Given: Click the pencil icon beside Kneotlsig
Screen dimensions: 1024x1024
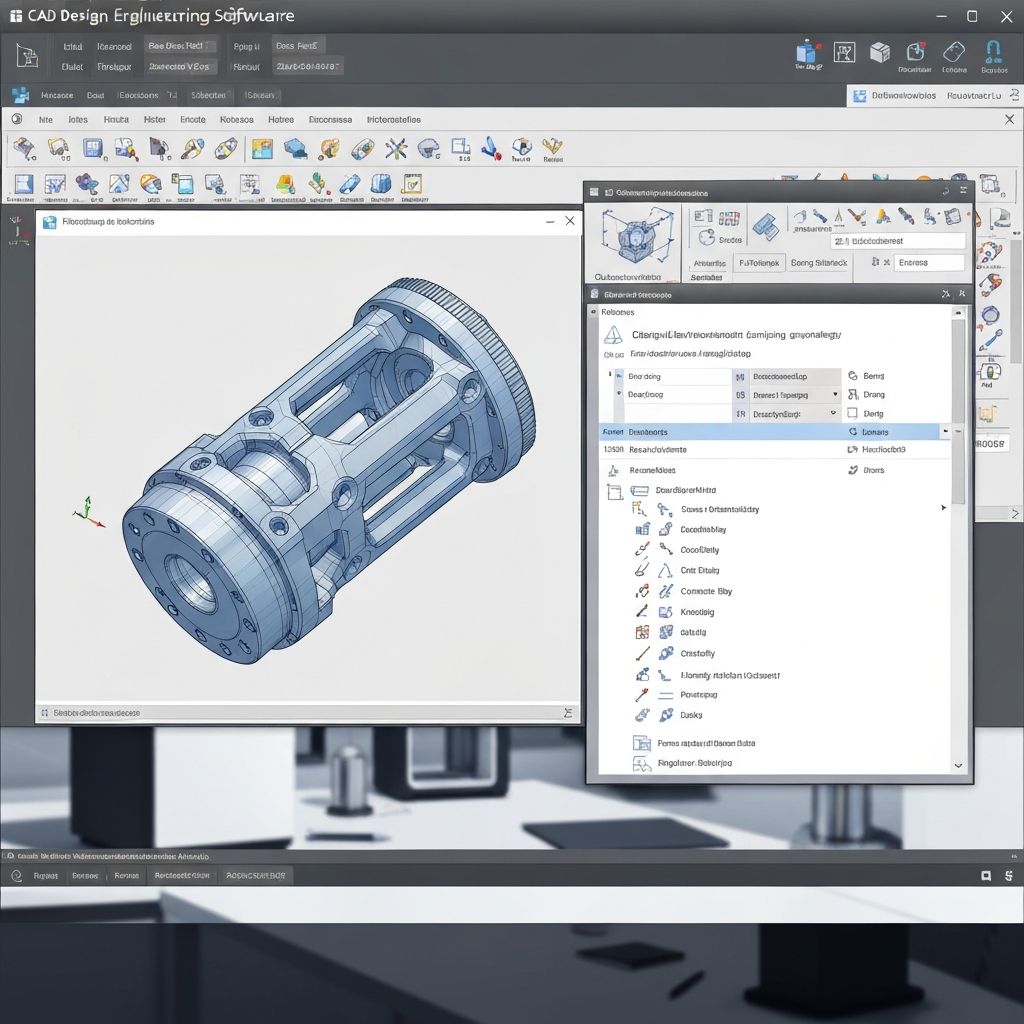Looking at the screenshot, I should click(x=642, y=611).
